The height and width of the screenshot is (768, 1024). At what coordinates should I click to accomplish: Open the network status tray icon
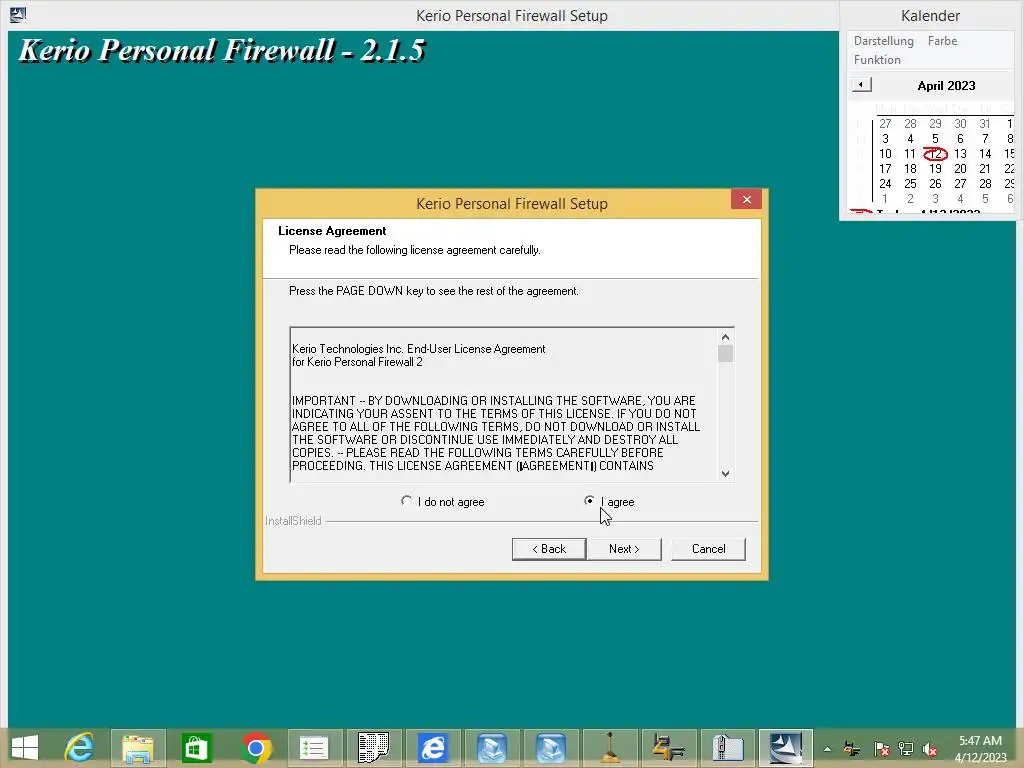coord(906,749)
